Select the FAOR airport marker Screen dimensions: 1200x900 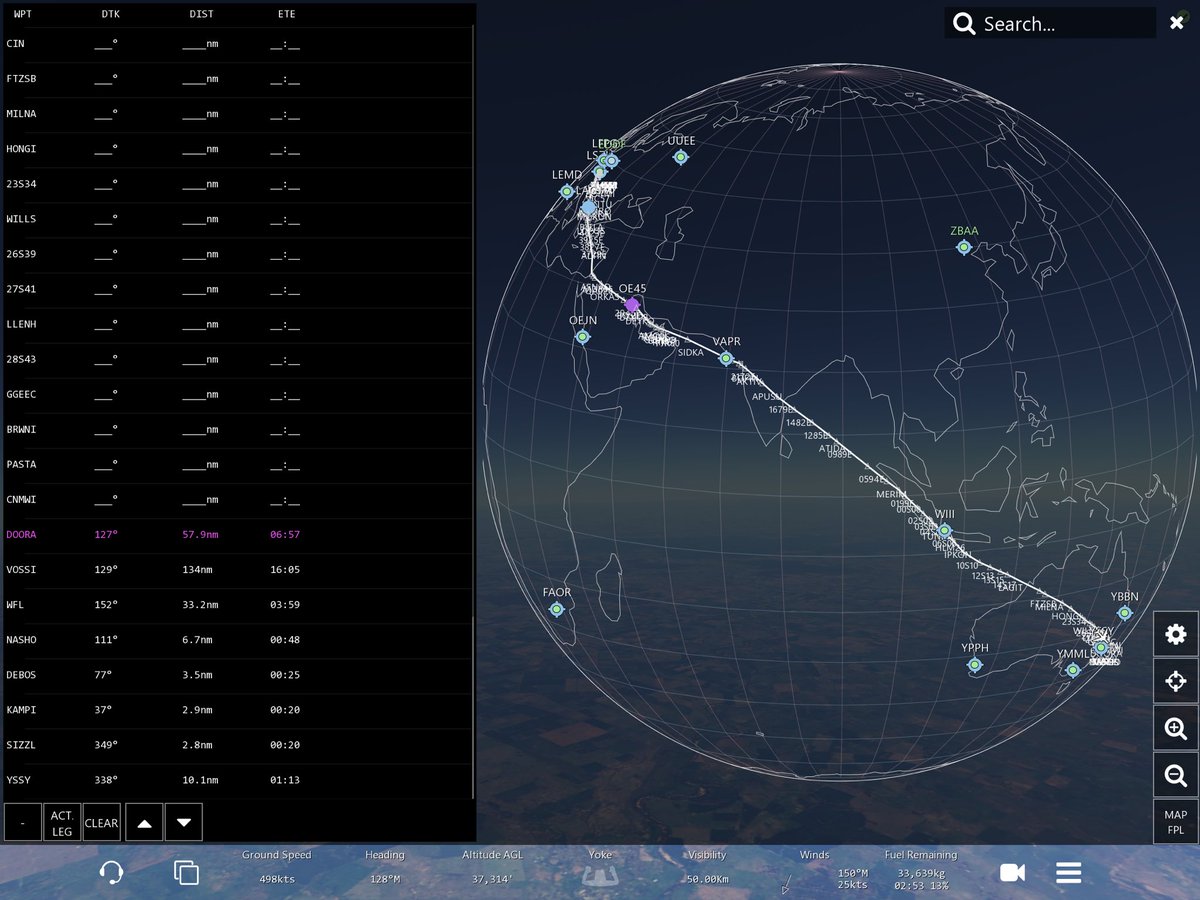pyautogui.click(x=557, y=609)
